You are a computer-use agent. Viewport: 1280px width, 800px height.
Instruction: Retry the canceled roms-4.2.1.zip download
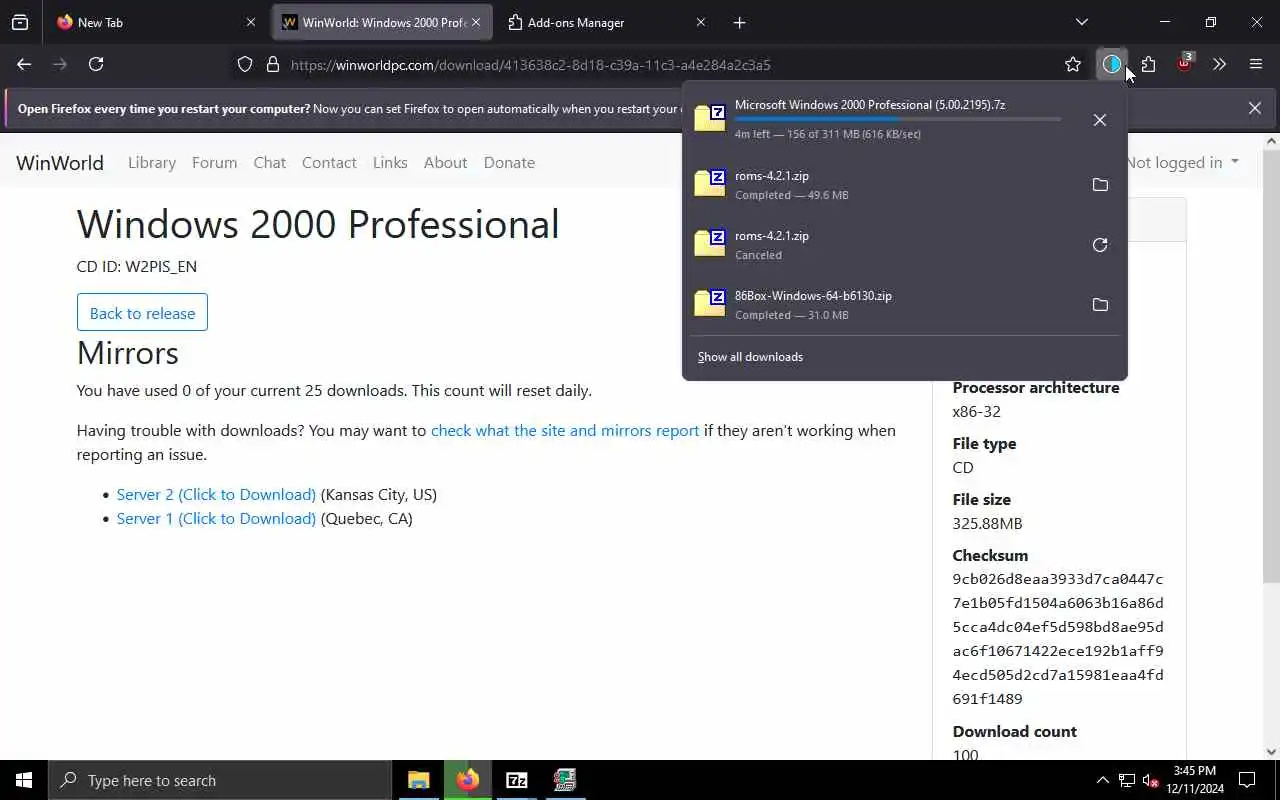[x=1100, y=245]
